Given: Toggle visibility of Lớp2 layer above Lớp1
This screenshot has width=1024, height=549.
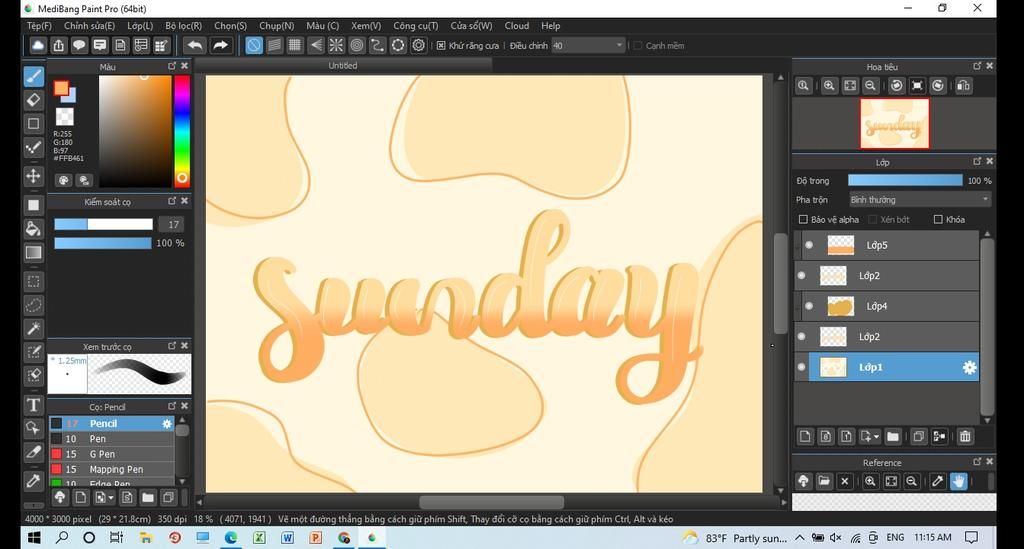Looking at the screenshot, I should point(801,336).
